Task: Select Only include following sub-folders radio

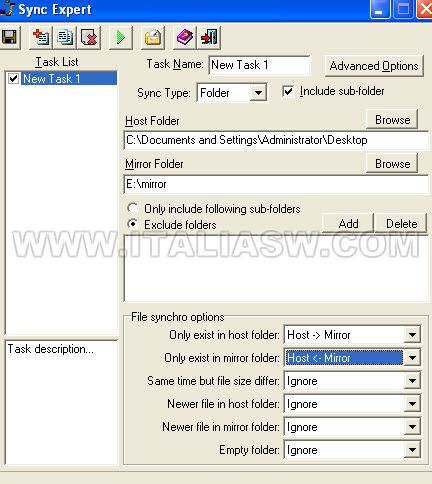Action: pyautogui.click(x=133, y=208)
